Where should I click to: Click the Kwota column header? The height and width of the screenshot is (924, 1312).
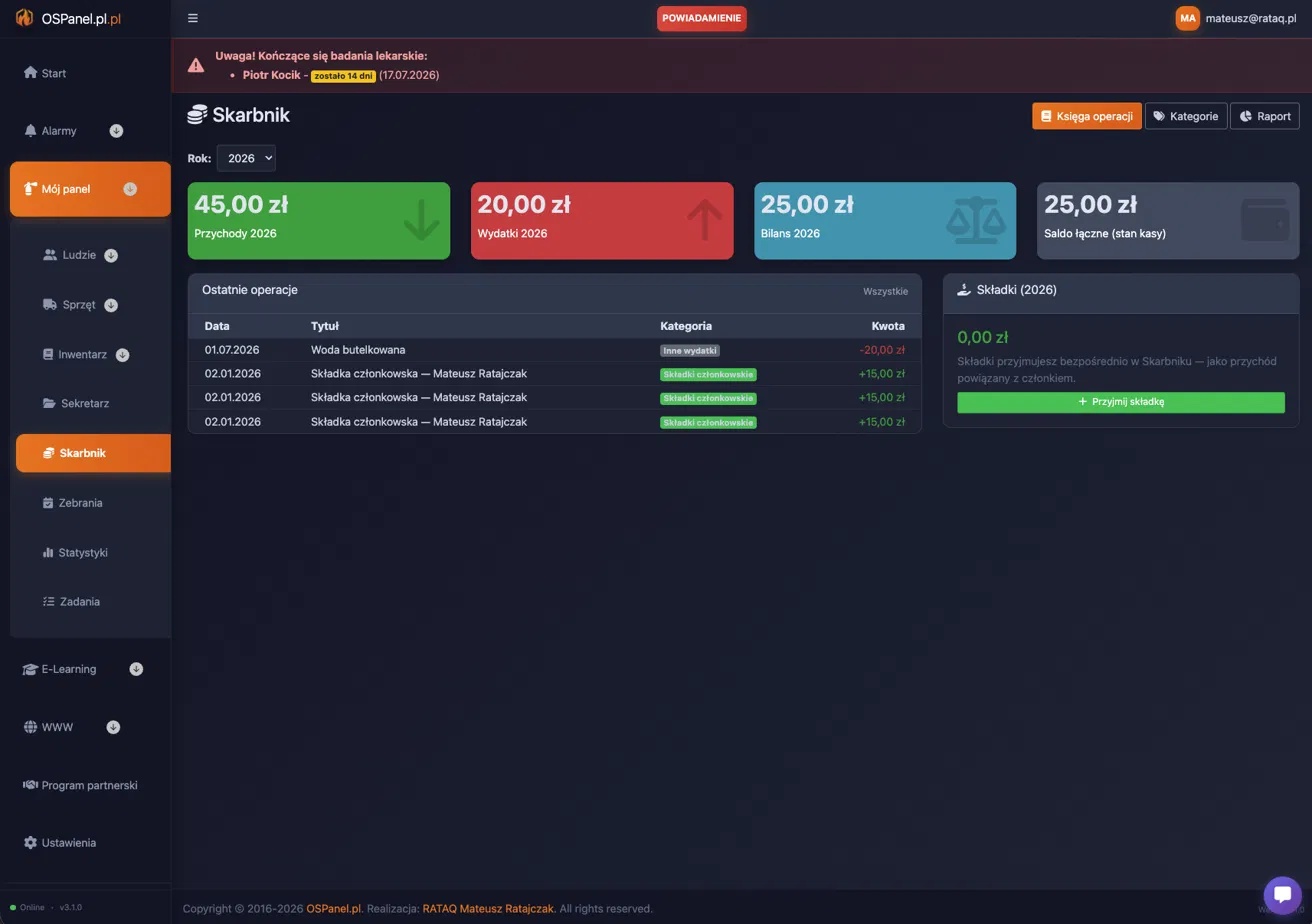[x=888, y=326]
